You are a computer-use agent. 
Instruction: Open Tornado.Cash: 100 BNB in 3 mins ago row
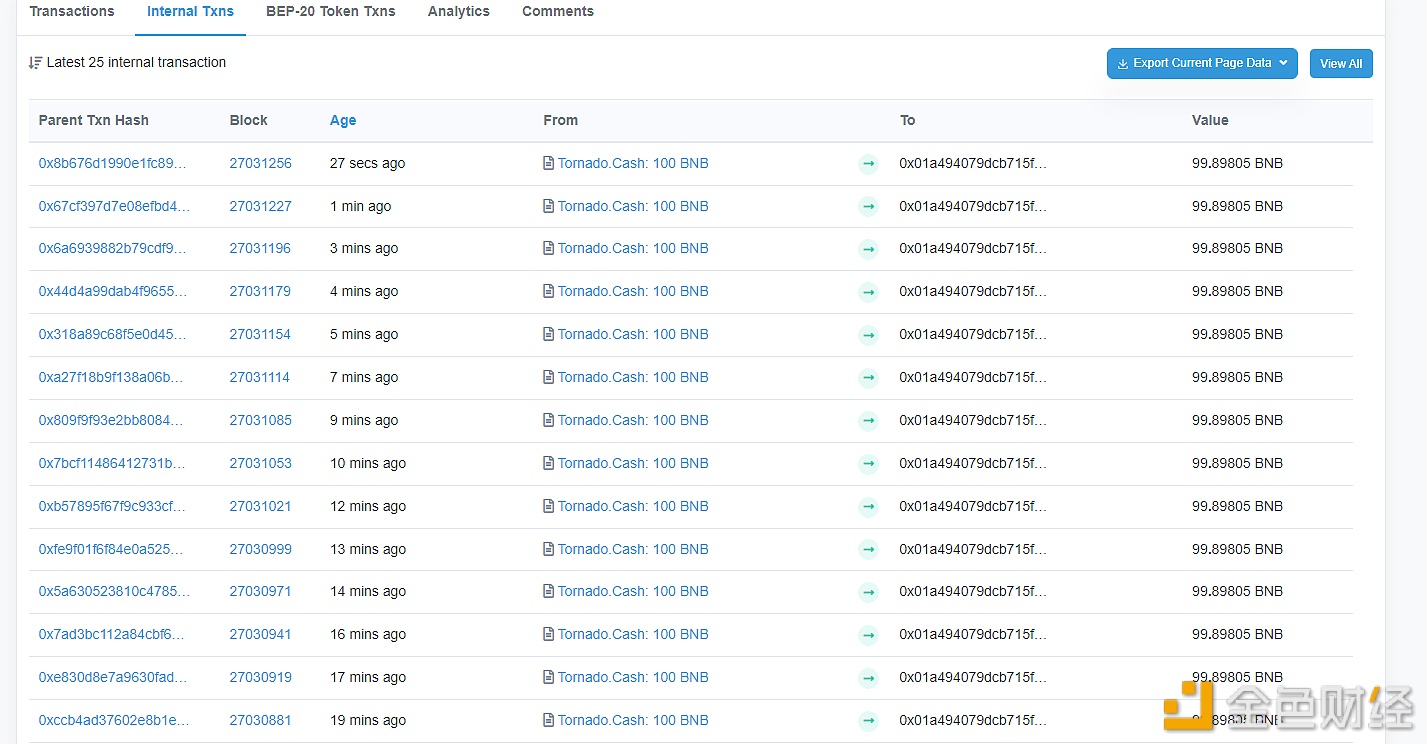point(633,248)
